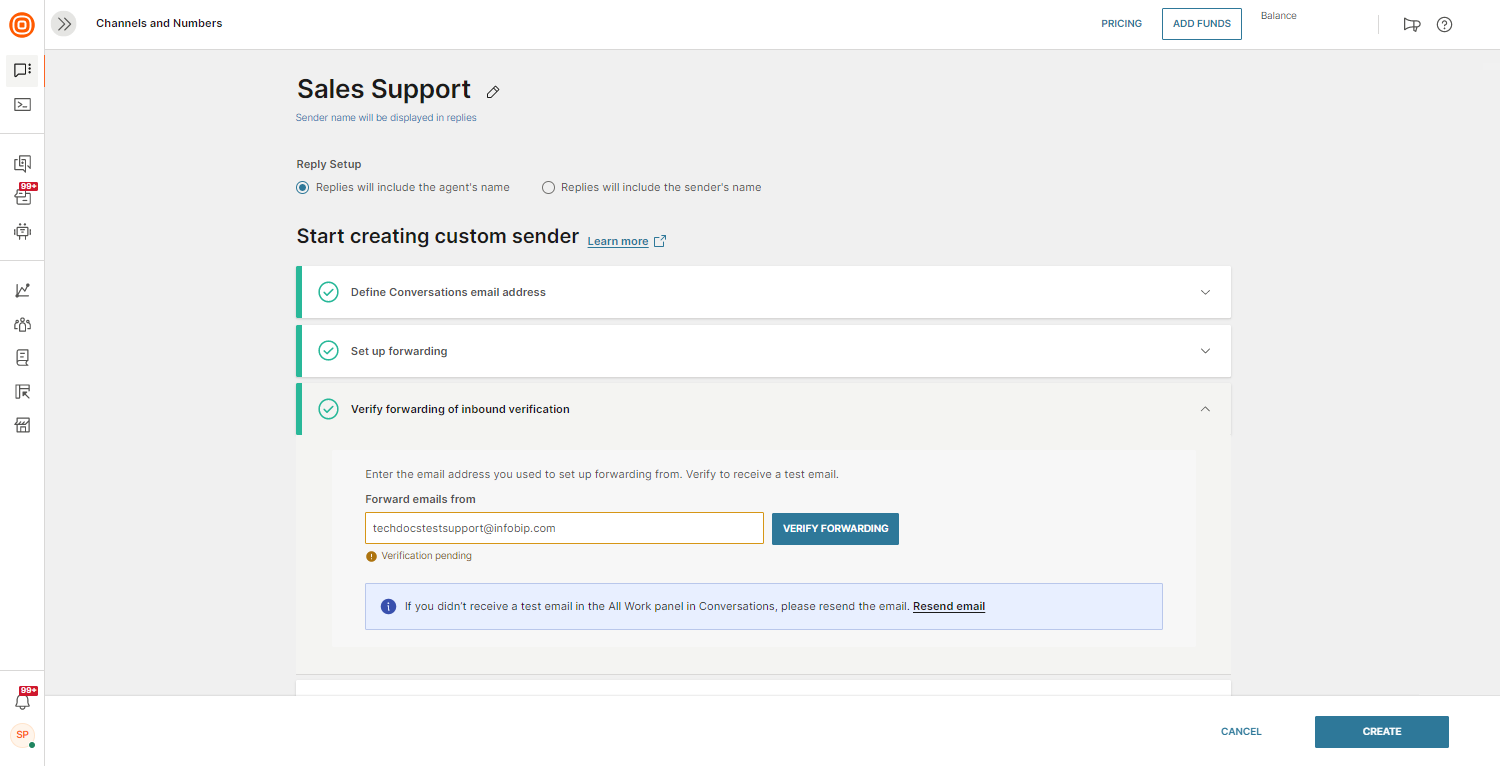Click the chatbot robot icon in sidebar
This screenshot has height=766, width=1500.
click(22, 231)
